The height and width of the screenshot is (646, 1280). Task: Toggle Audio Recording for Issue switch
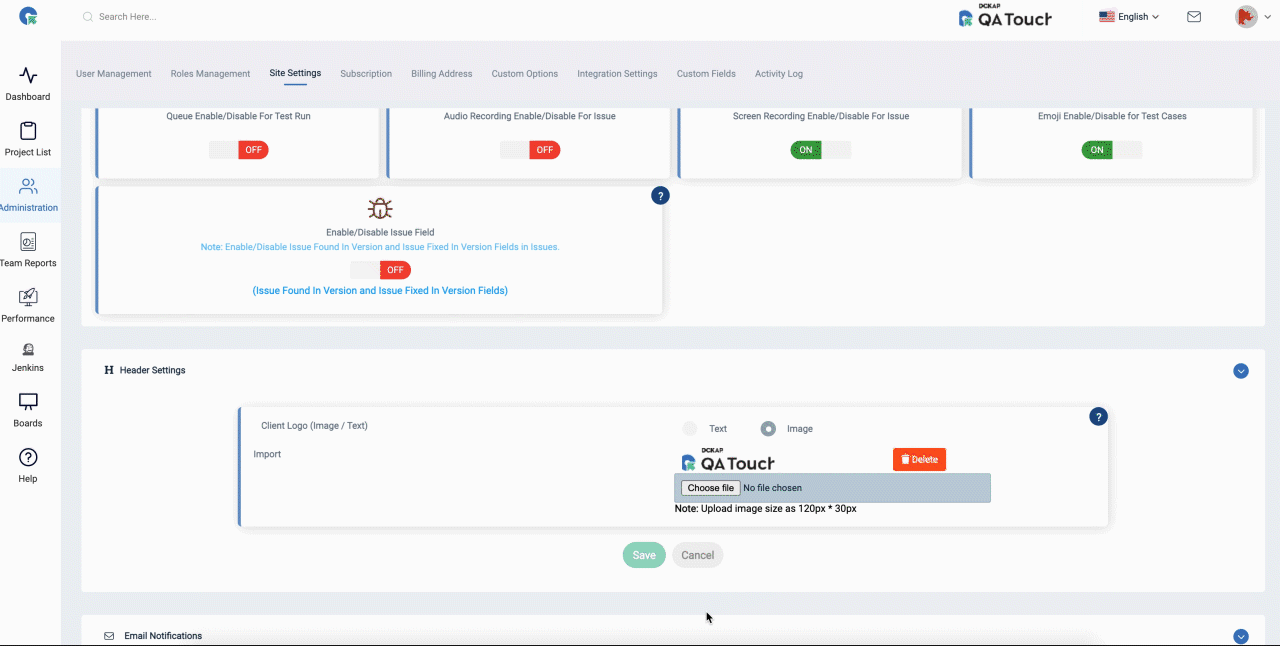(x=530, y=150)
